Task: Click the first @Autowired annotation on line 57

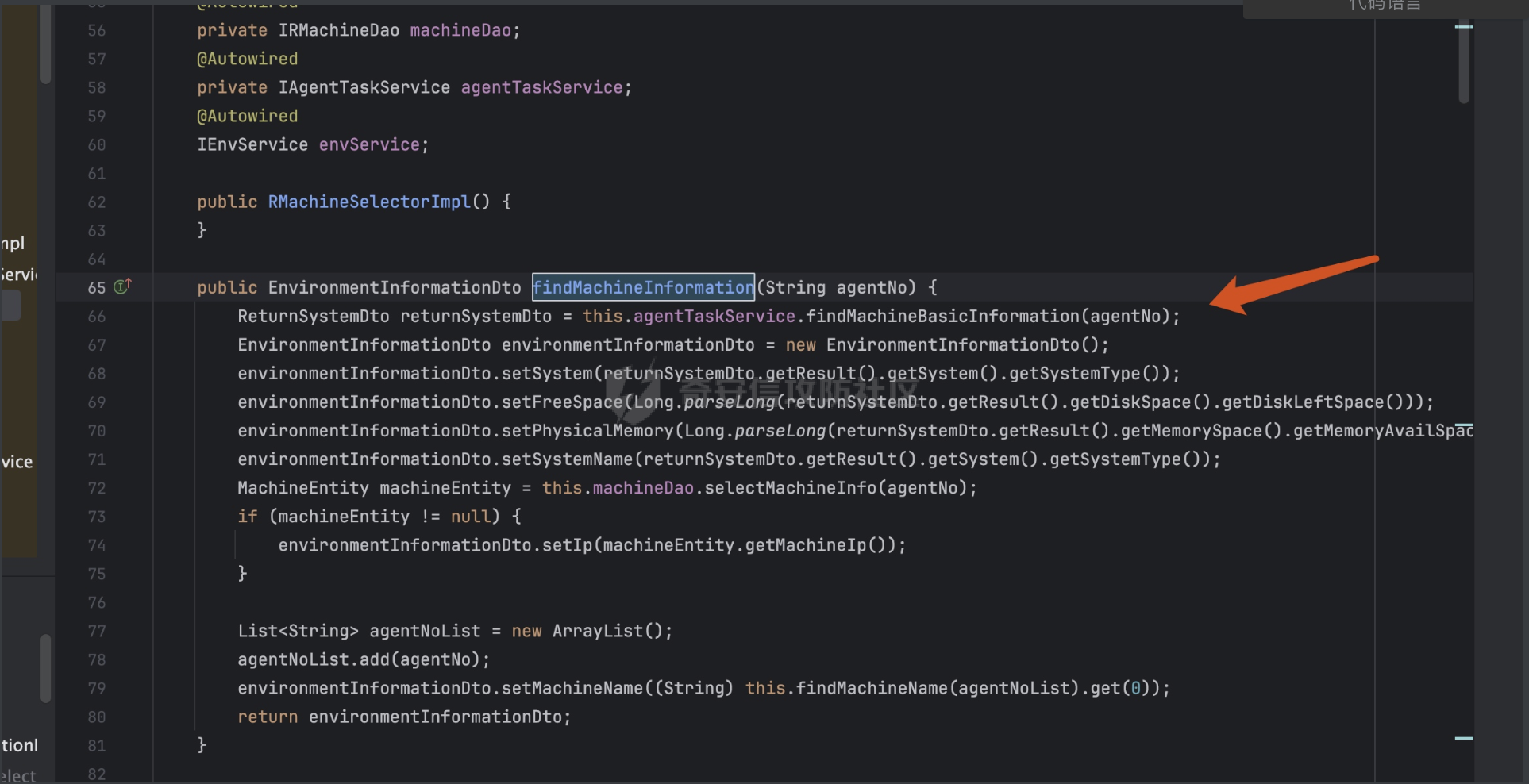Action: click(x=247, y=59)
